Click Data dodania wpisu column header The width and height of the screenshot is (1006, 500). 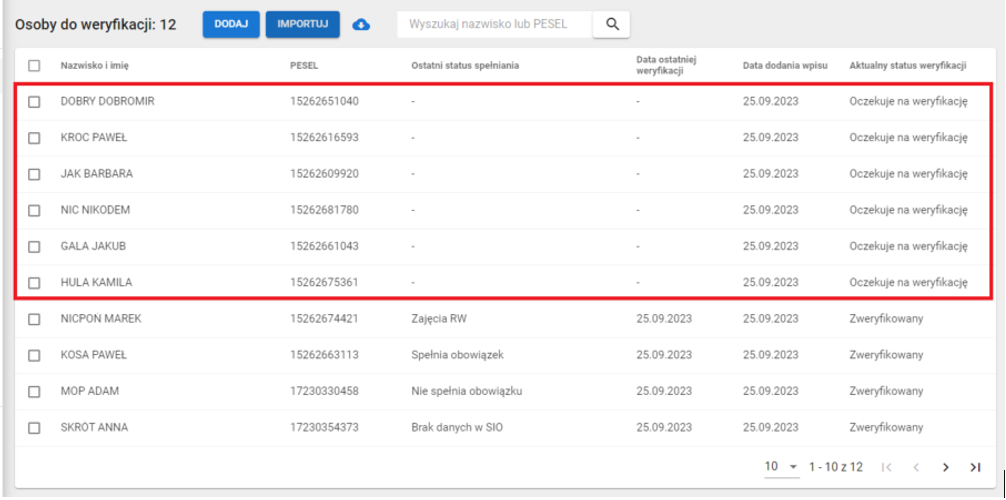tap(784, 66)
